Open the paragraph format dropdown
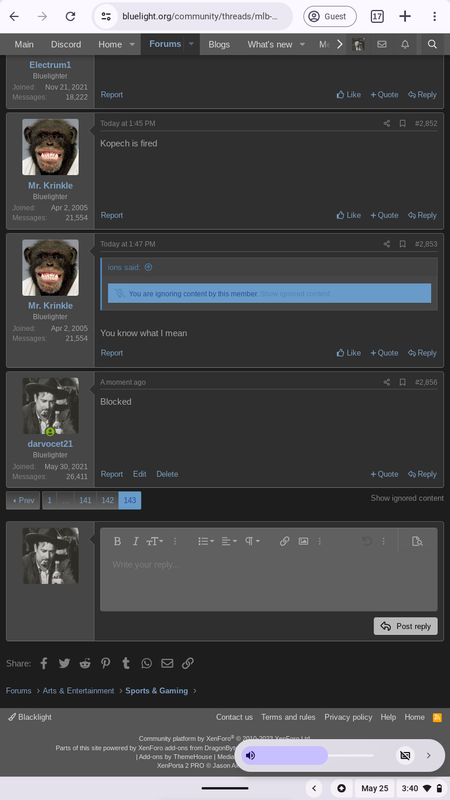 coord(252,541)
